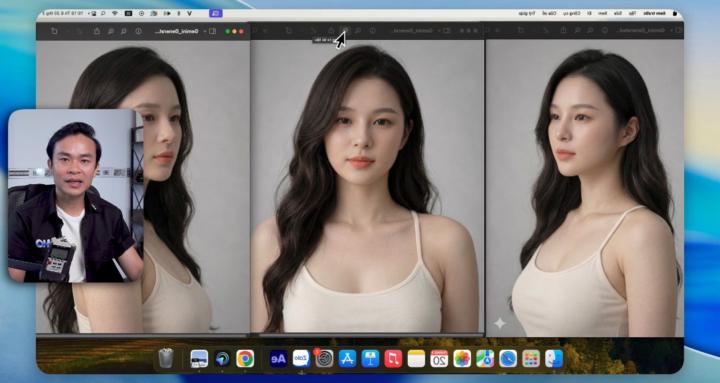Open info inspector in front-facing portrait window
Image resolution: width=720 pixels, height=383 pixels.
[372, 31]
